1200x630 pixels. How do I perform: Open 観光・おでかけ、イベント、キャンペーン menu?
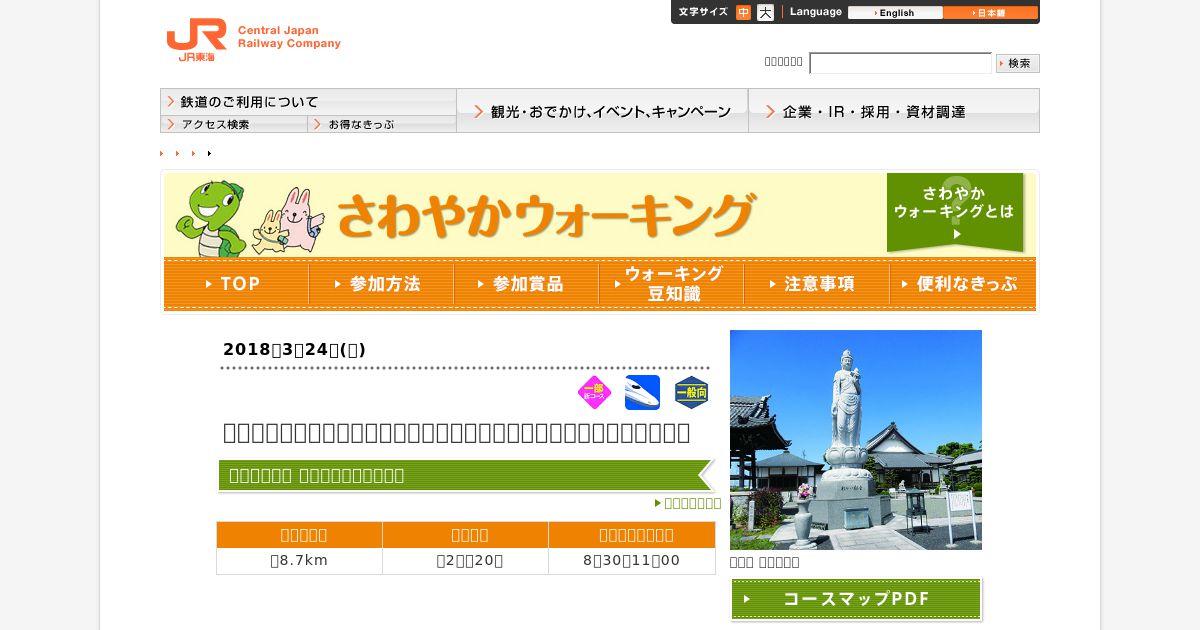[602, 111]
